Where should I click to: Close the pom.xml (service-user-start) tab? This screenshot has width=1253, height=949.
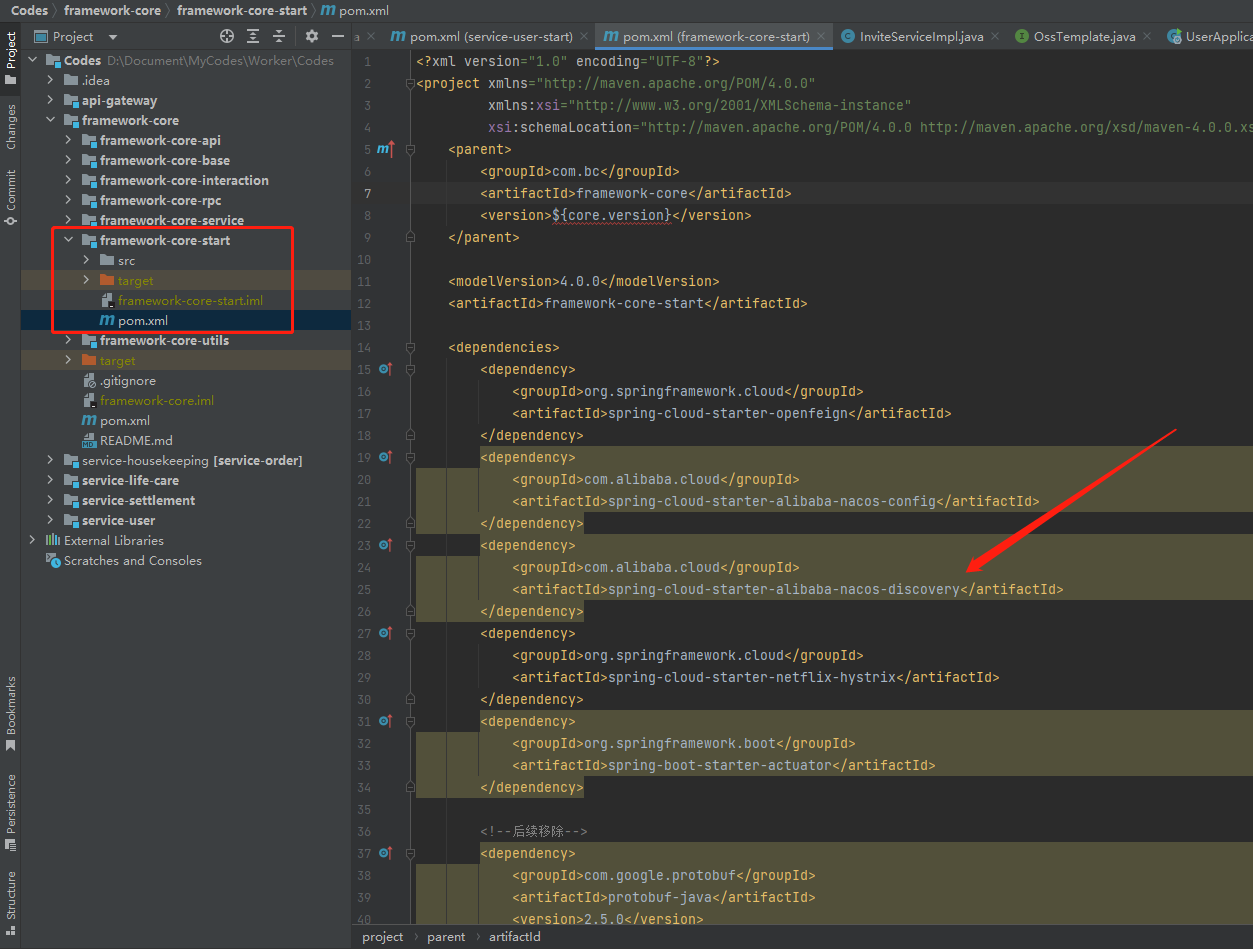584,36
